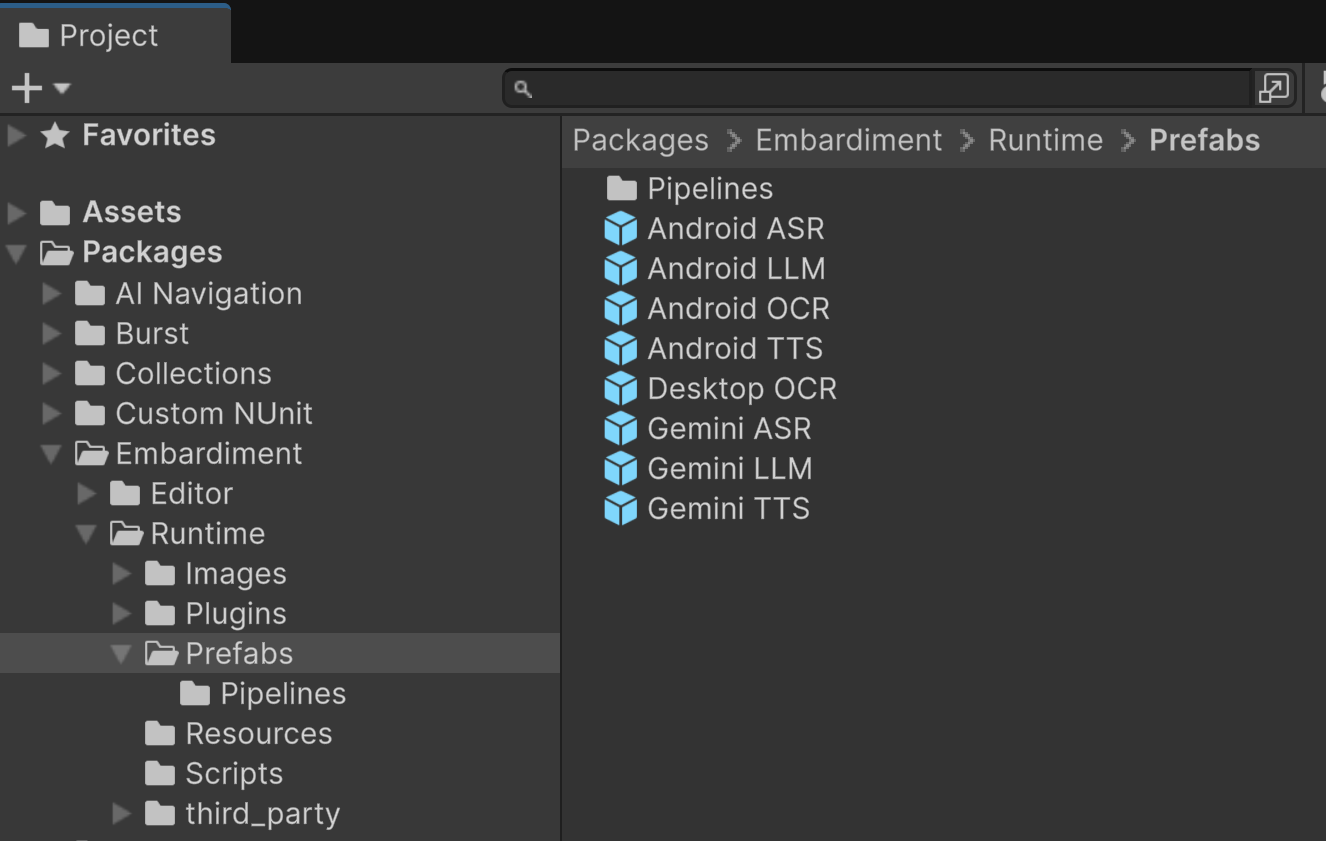Expand the Plugins folder arrow
The height and width of the screenshot is (841, 1326).
click(121, 614)
